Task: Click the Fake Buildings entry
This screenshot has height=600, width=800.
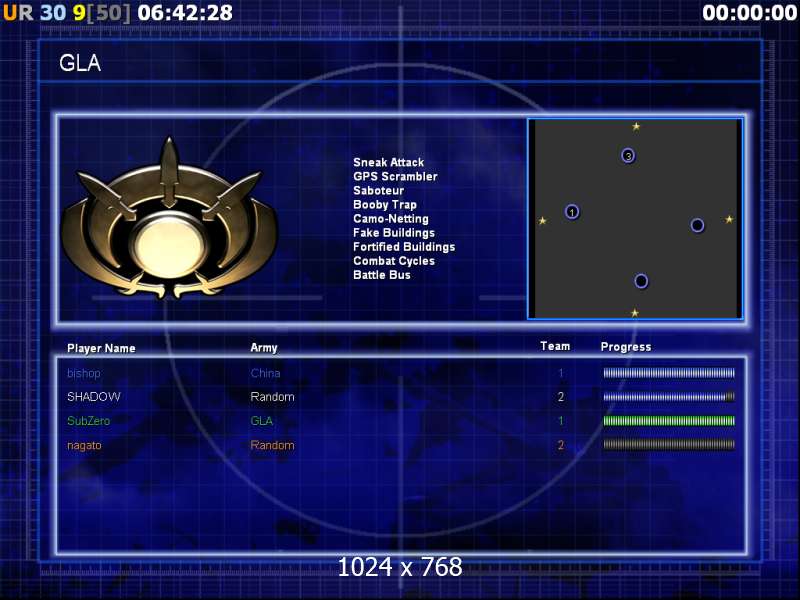Action: click(x=394, y=233)
